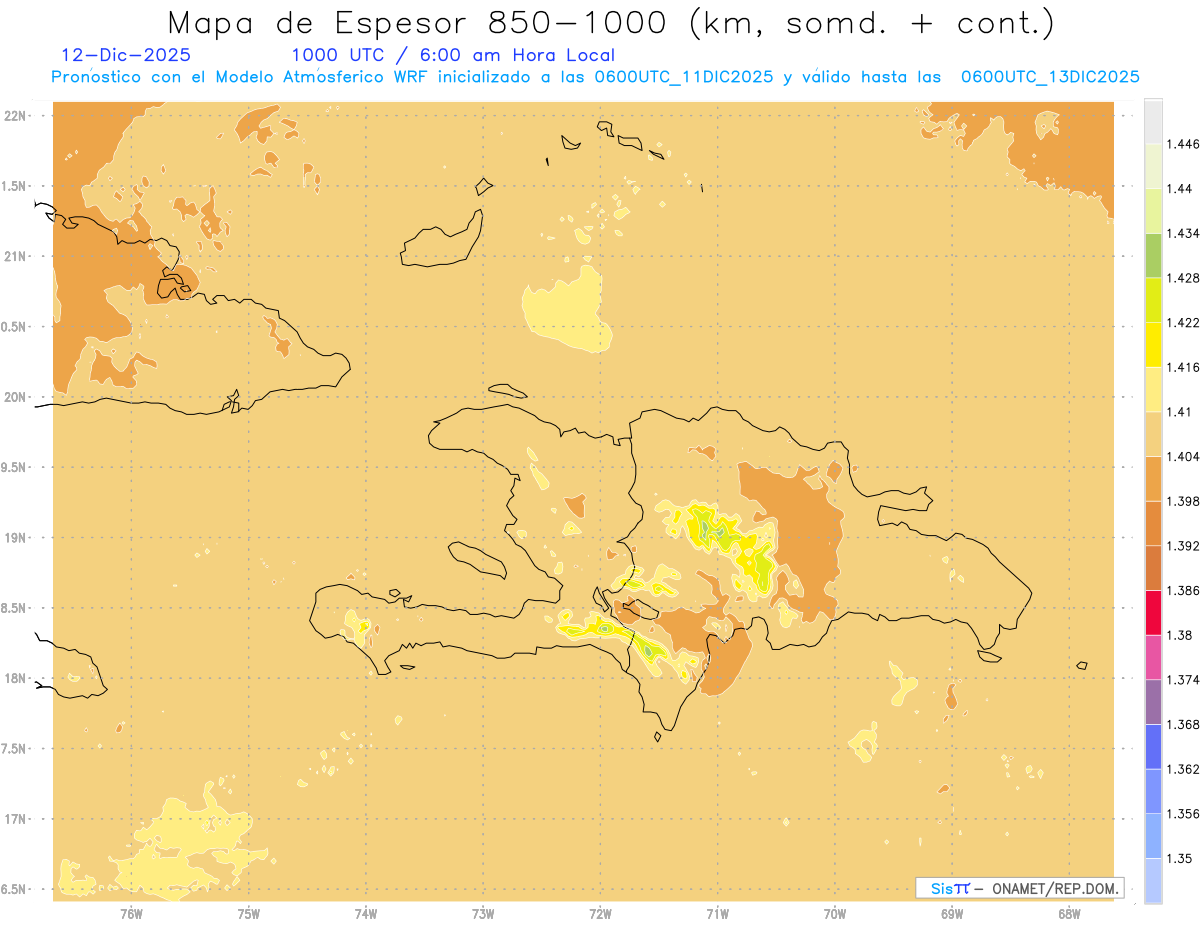1200x927 pixels.
Task: Click the valid-until time '0600UTC_13DIC2025'
Action: [1050, 77]
